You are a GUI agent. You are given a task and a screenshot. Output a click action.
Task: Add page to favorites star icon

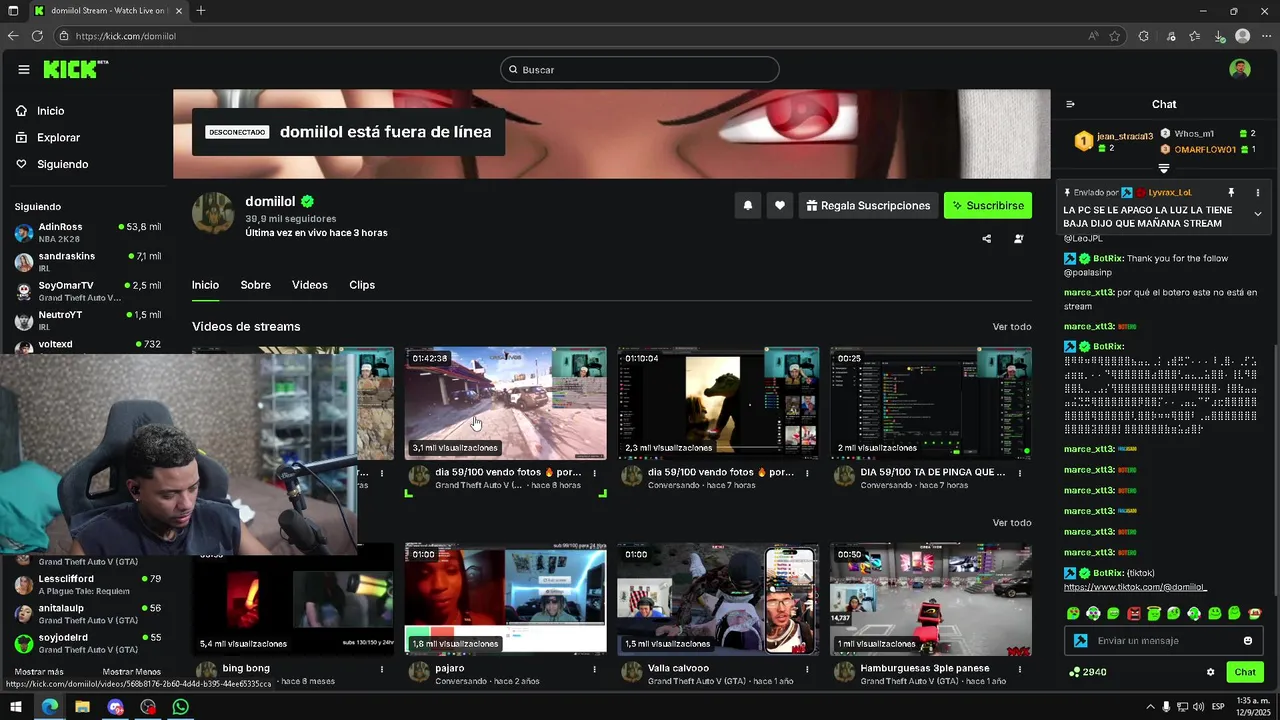pyautogui.click(x=1115, y=36)
